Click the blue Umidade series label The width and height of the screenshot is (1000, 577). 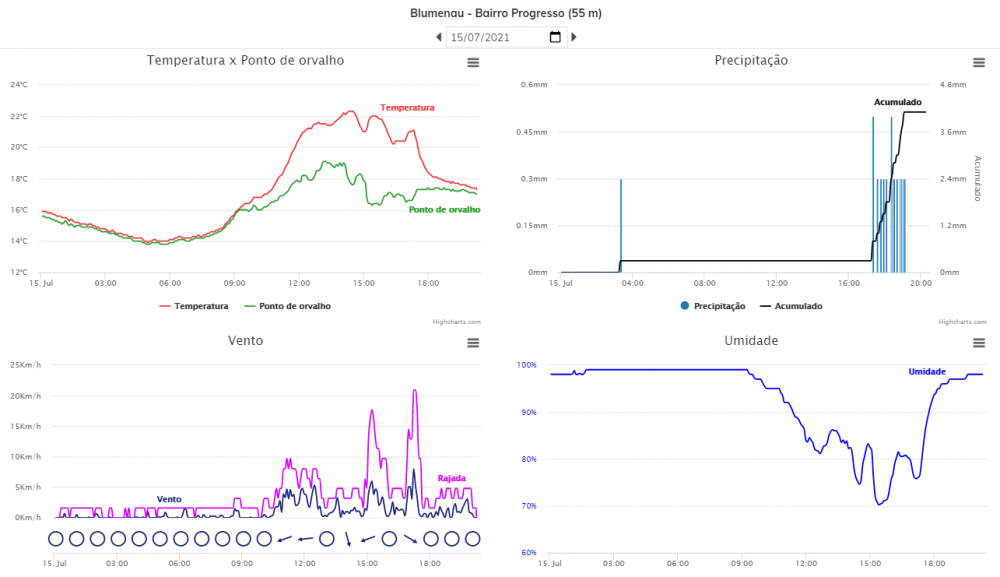927,372
